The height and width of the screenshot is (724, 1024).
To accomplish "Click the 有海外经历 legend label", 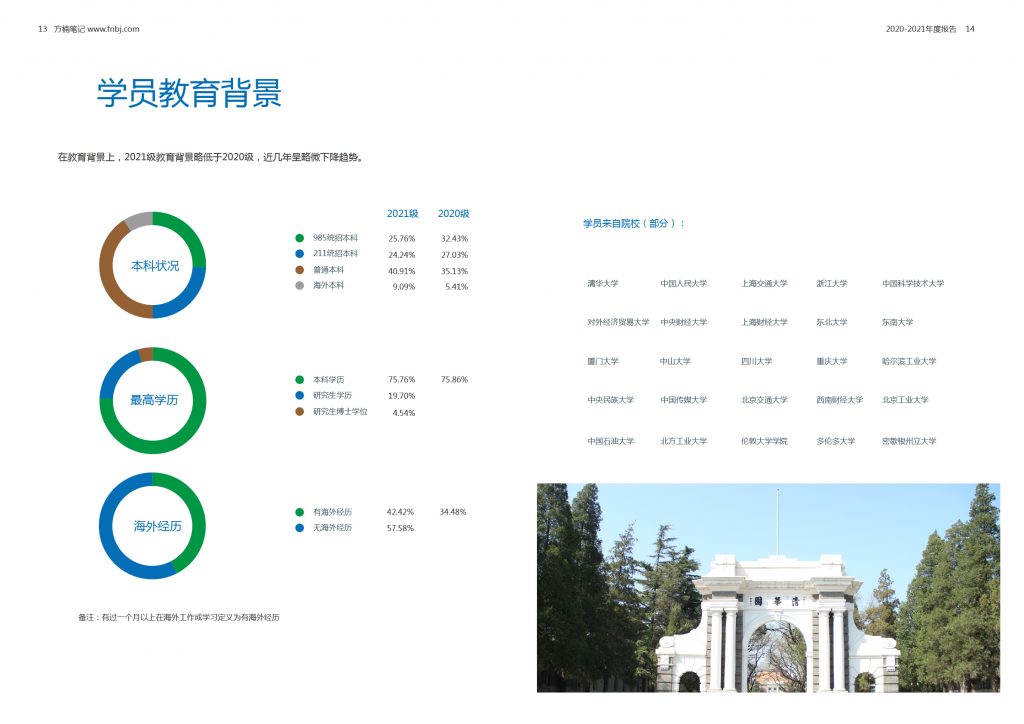I will point(332,512).
